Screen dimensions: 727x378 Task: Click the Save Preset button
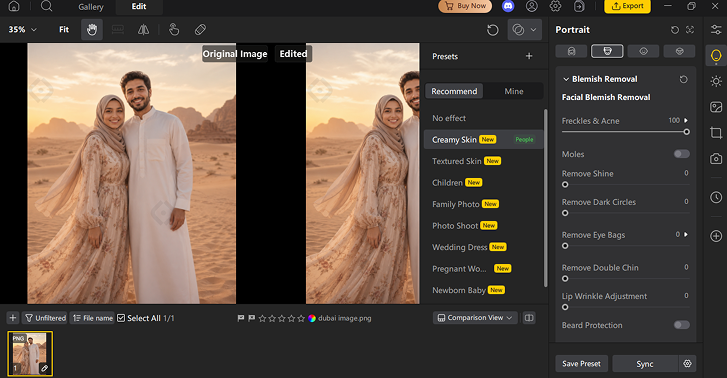(x=581, y=364)
